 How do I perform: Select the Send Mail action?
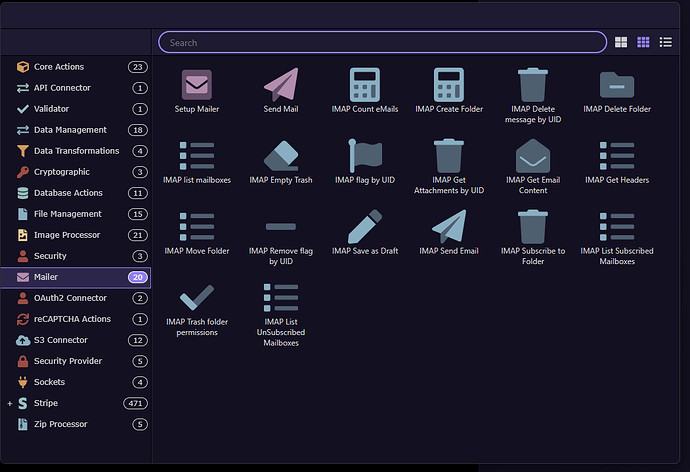tap(281, 91)
